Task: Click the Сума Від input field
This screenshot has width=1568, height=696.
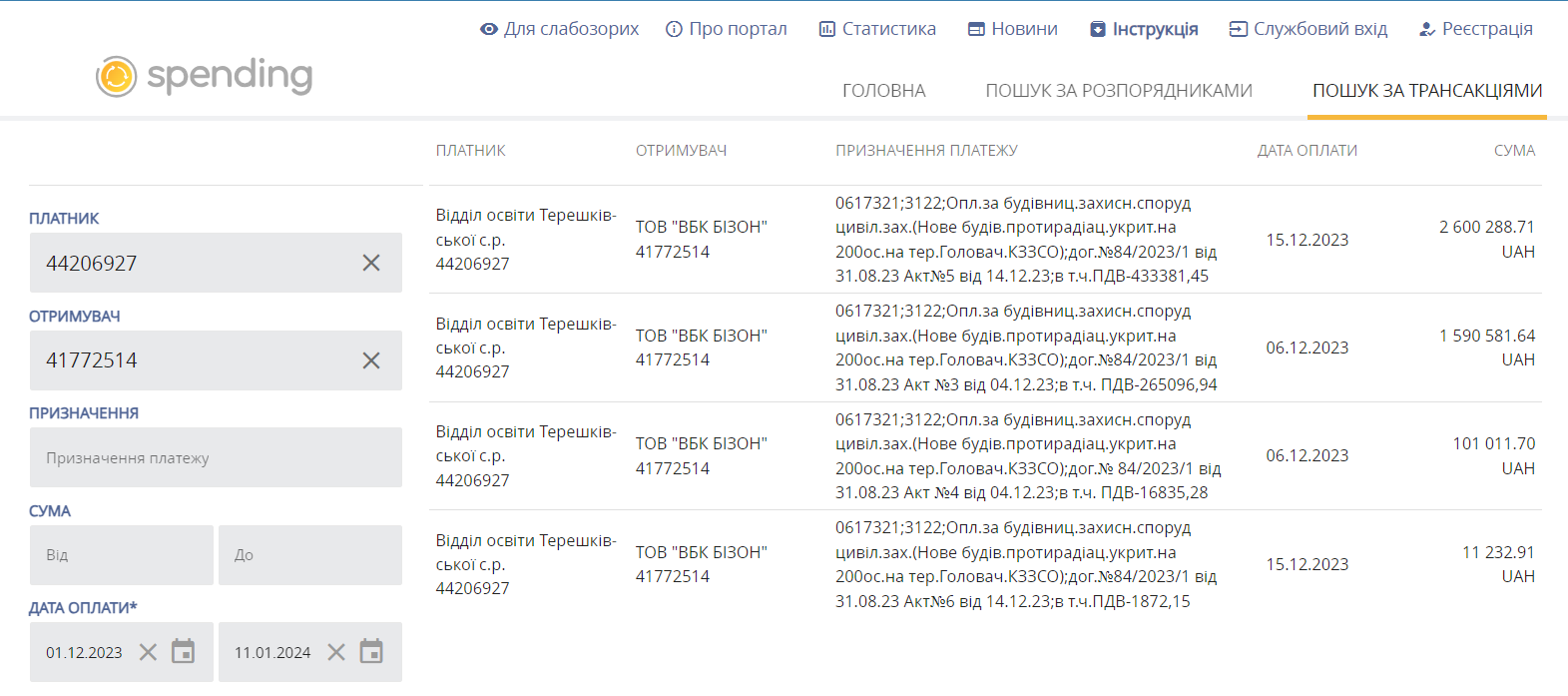Action: pyautogui.click(x=122, y=555)
